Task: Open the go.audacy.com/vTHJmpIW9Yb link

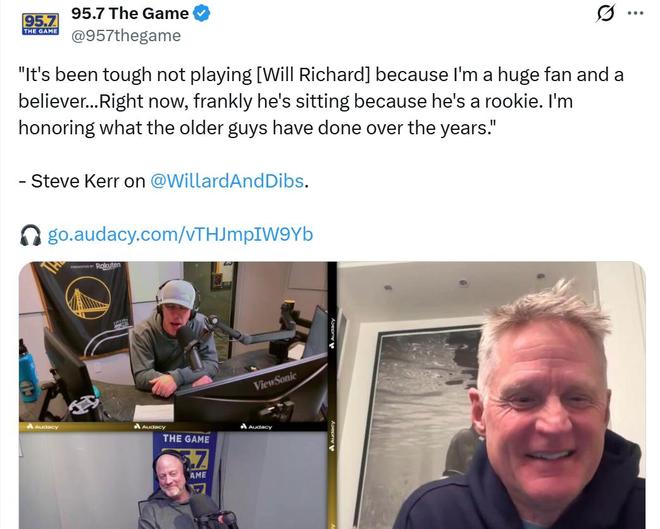Action: coord(180,234)
